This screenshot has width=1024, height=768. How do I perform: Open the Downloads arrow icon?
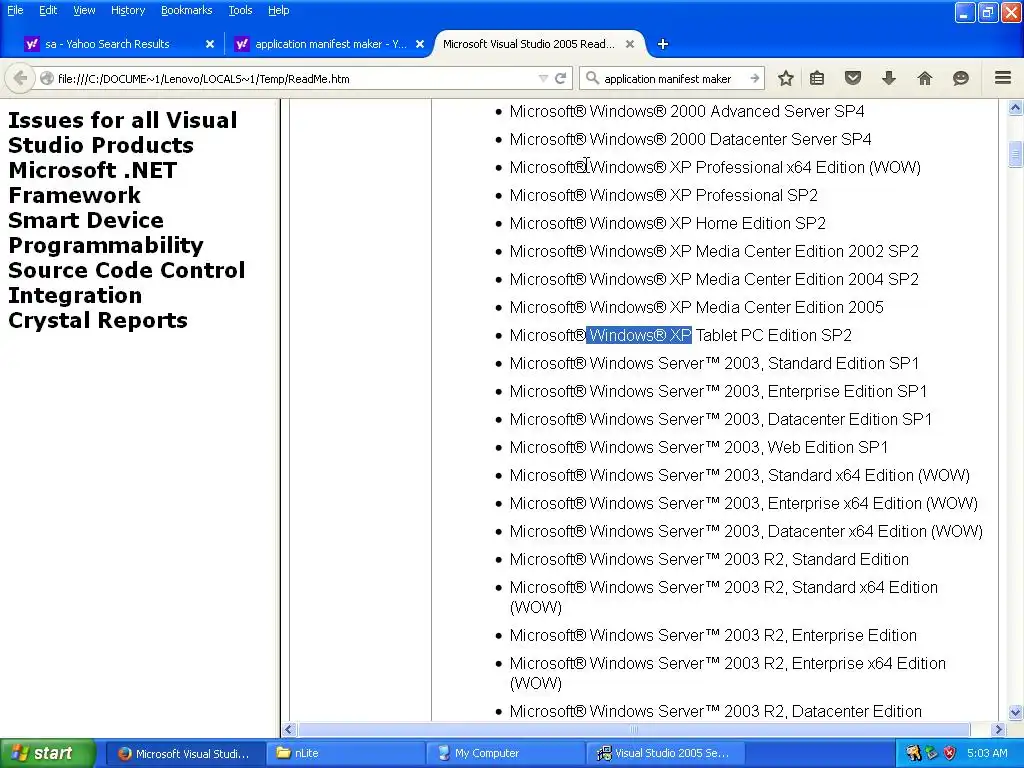pos(889,78)
